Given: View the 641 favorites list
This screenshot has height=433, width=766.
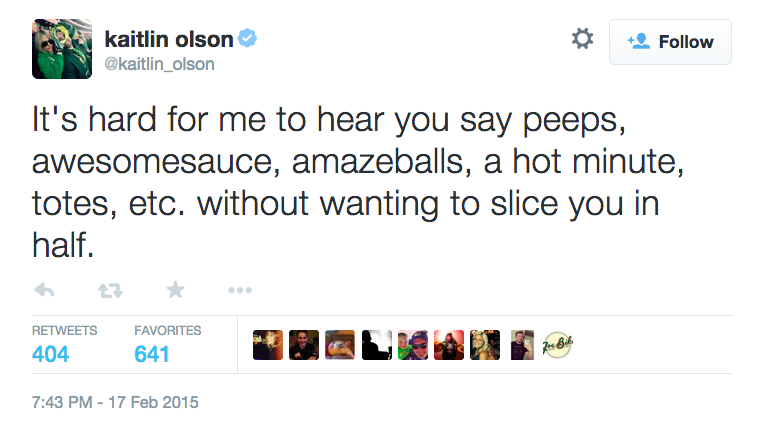Looking at the screenshot, I should 152,353.
